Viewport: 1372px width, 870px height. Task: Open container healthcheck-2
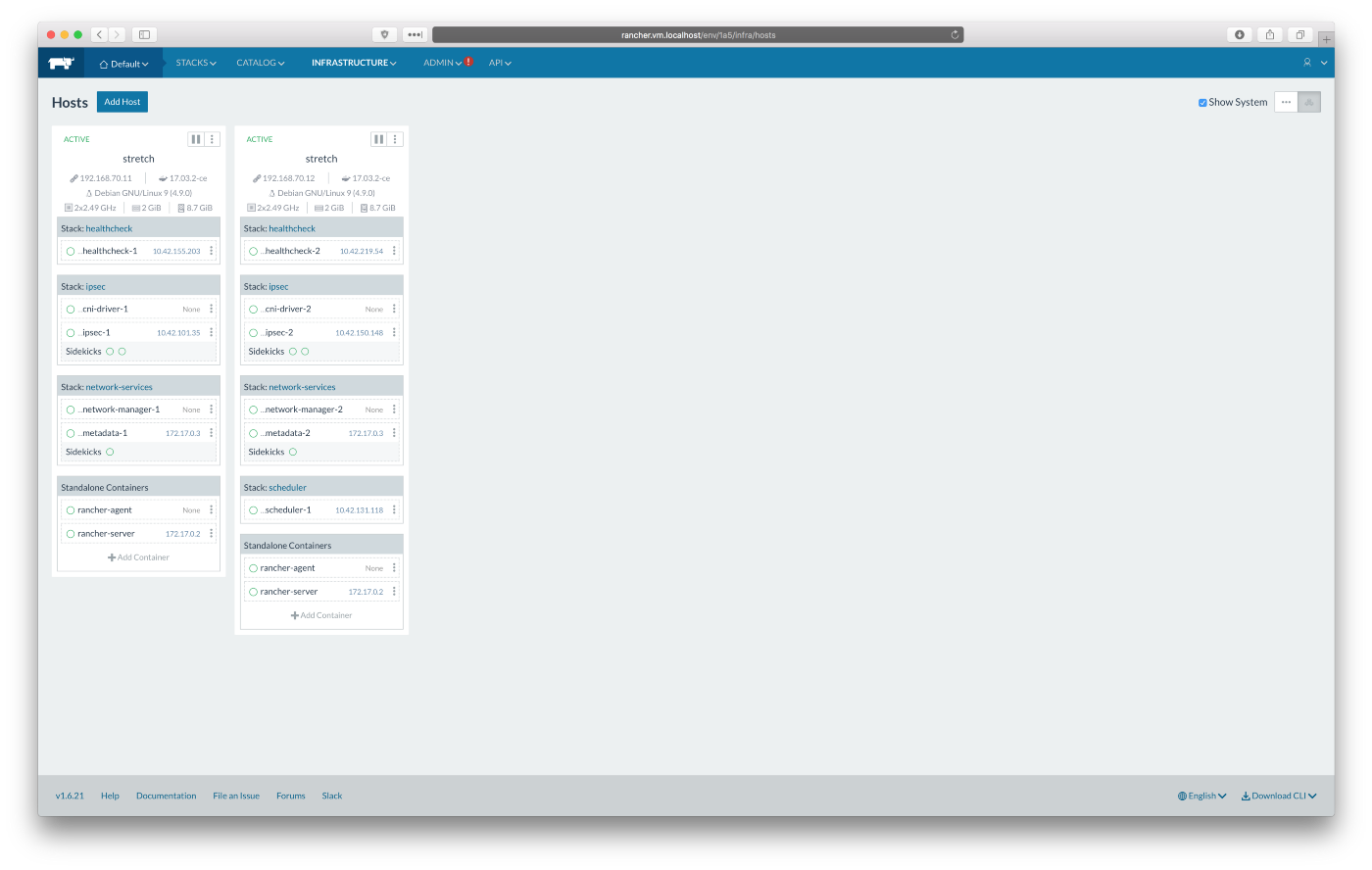[291, 251]
